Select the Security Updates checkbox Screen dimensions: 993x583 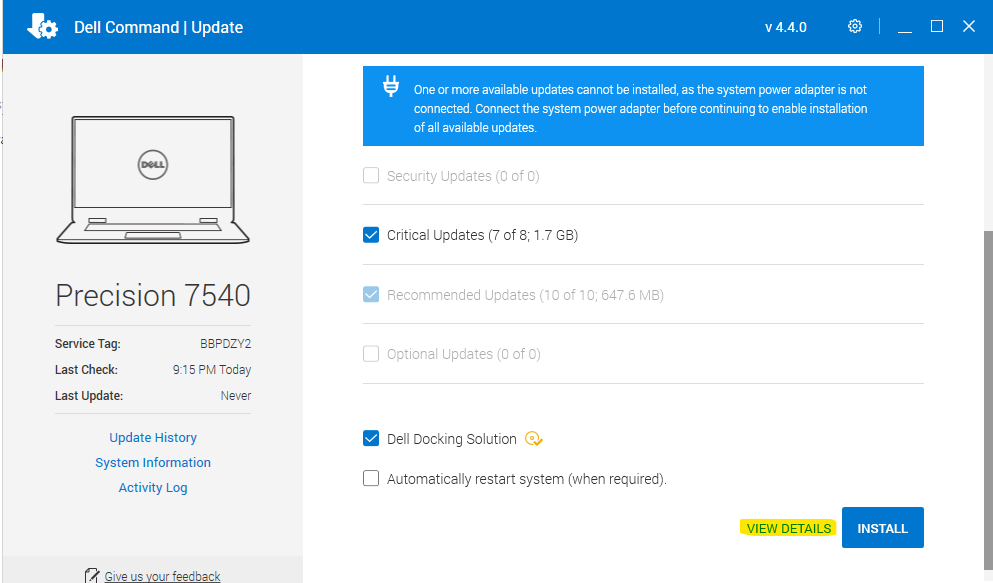click(371, 176)
